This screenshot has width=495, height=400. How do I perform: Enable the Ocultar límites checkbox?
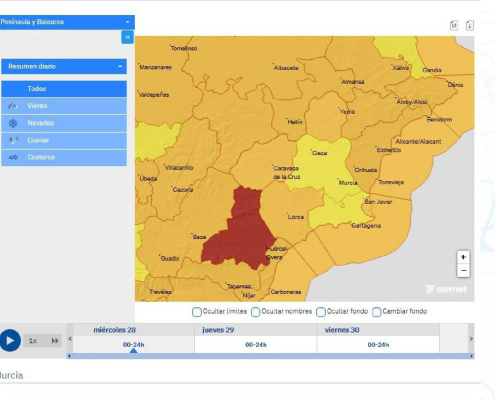[x=197, y=312]
